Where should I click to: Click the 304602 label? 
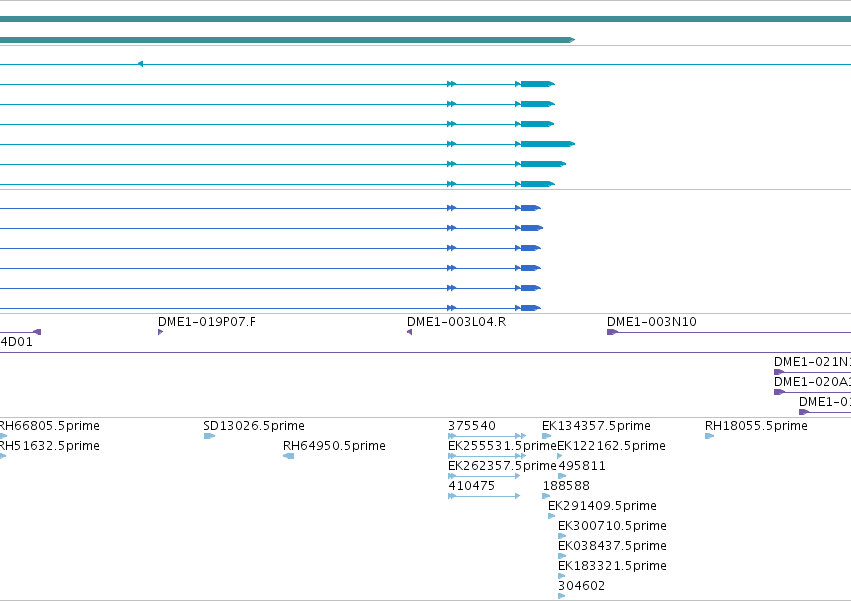(581, 586)
